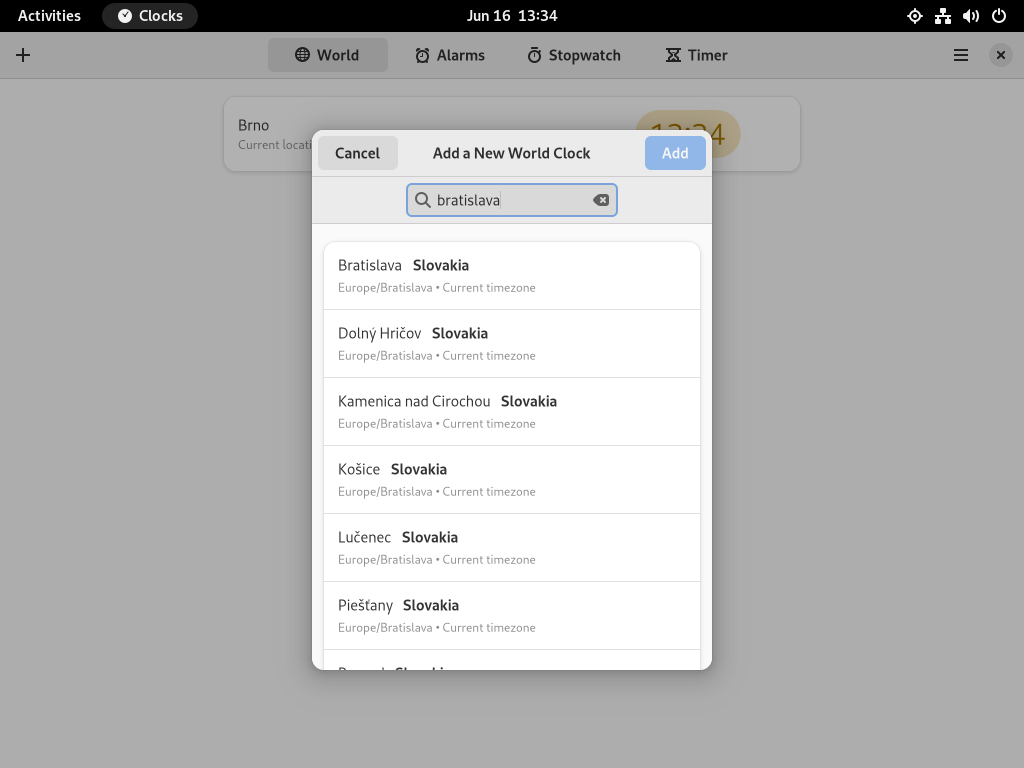Open the Activities overview
The width and height of the screenshot is (1024, 768).
pos(50,16)
